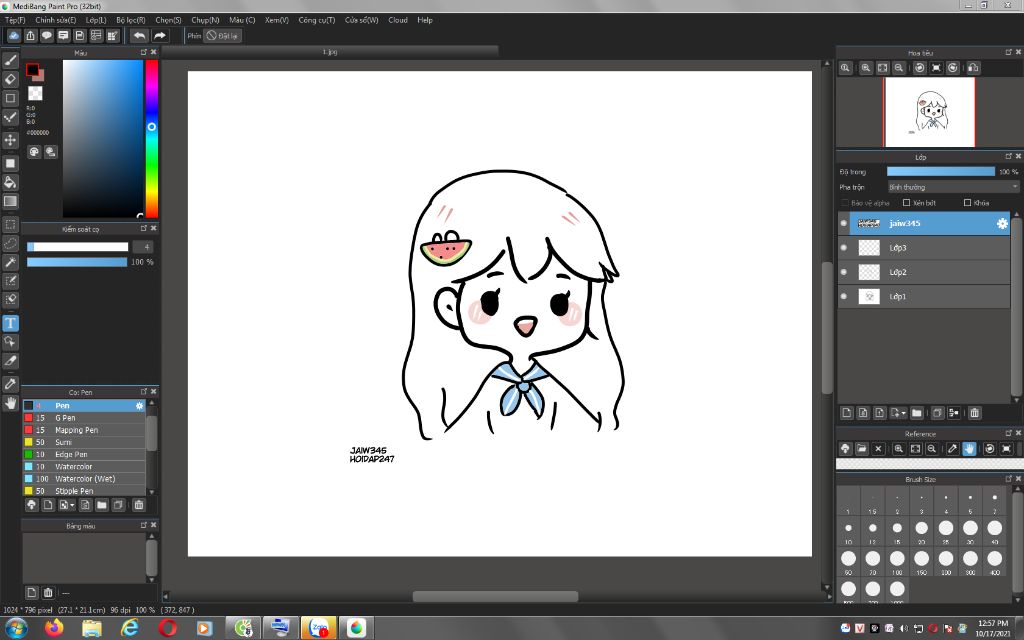Undock the Reference panel
1024x640 pixels.
pyautogui.click(x=1008, y=433)
